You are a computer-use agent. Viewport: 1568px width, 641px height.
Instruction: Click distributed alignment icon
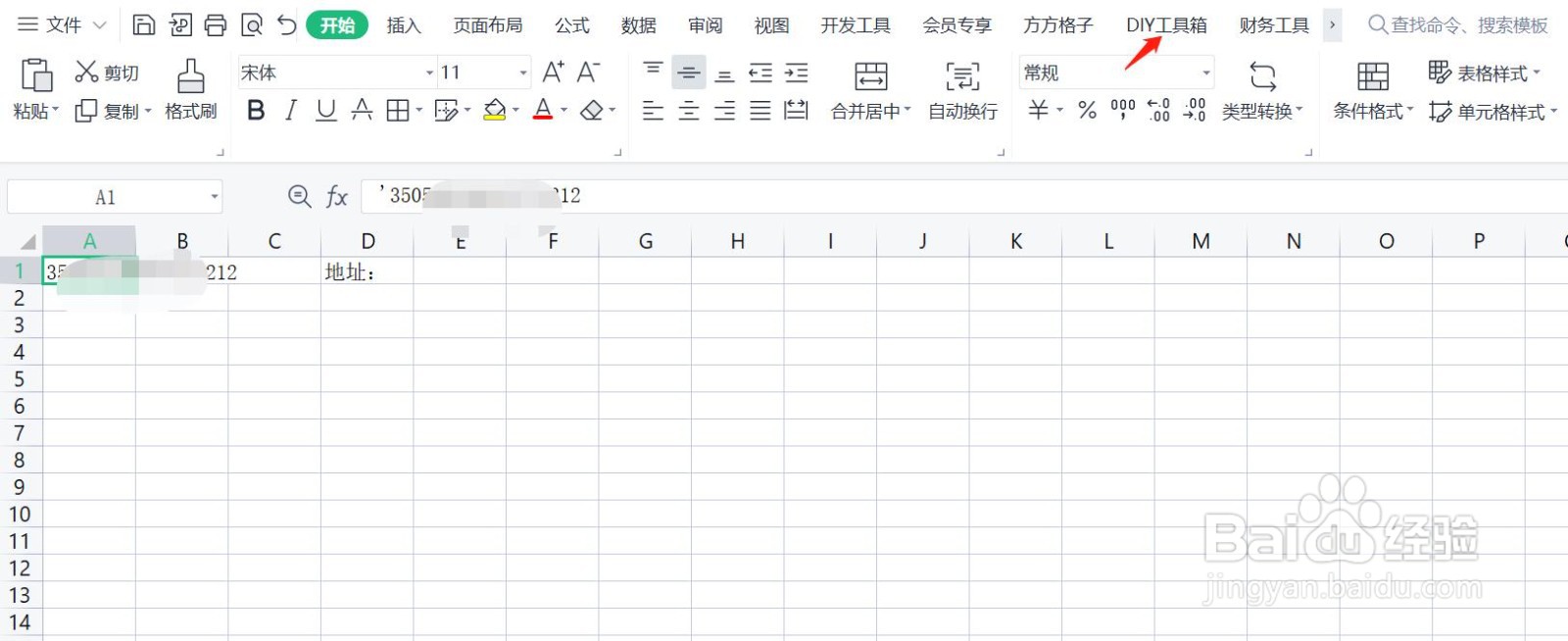point(797,111)
